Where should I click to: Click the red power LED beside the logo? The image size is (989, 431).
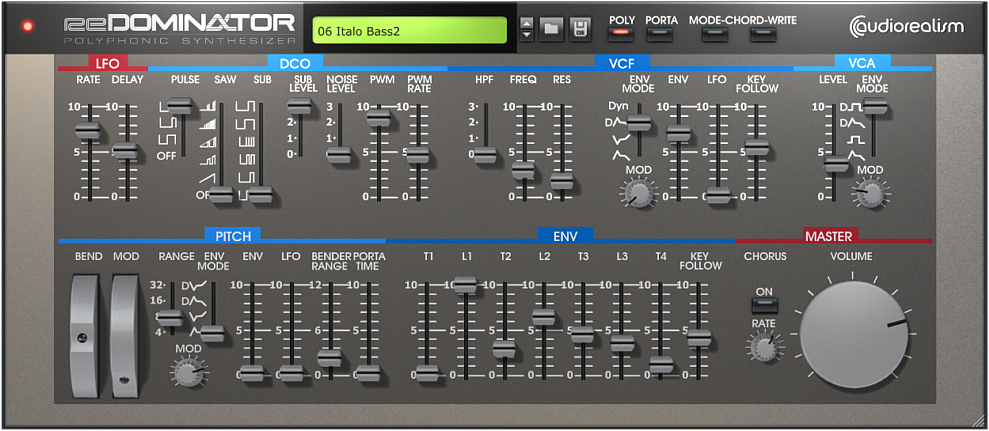click(x=27, y=27)
